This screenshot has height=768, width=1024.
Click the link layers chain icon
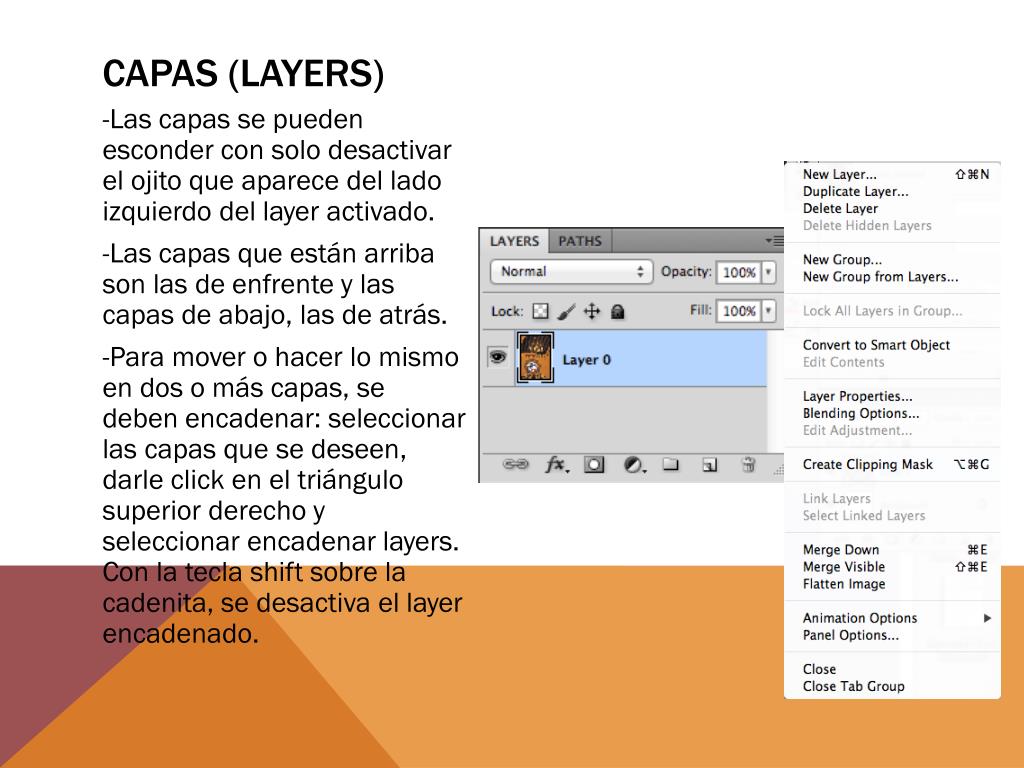tap(515, 464)
